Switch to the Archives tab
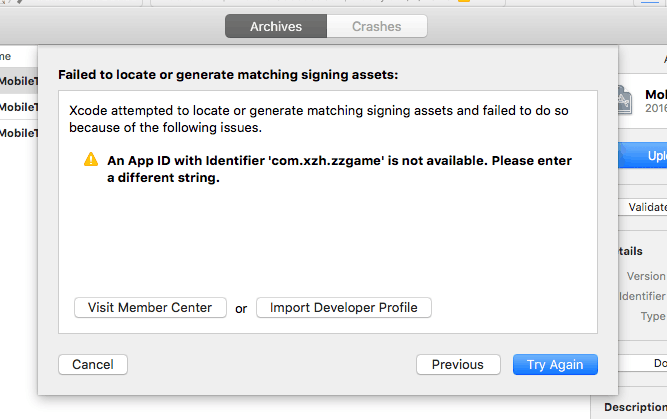 pyautogui.click(x=275, y=26)
